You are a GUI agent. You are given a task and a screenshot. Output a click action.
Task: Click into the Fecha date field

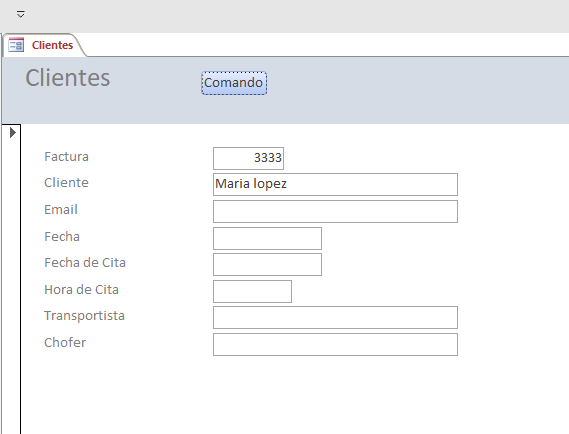[x=267, y=238]
